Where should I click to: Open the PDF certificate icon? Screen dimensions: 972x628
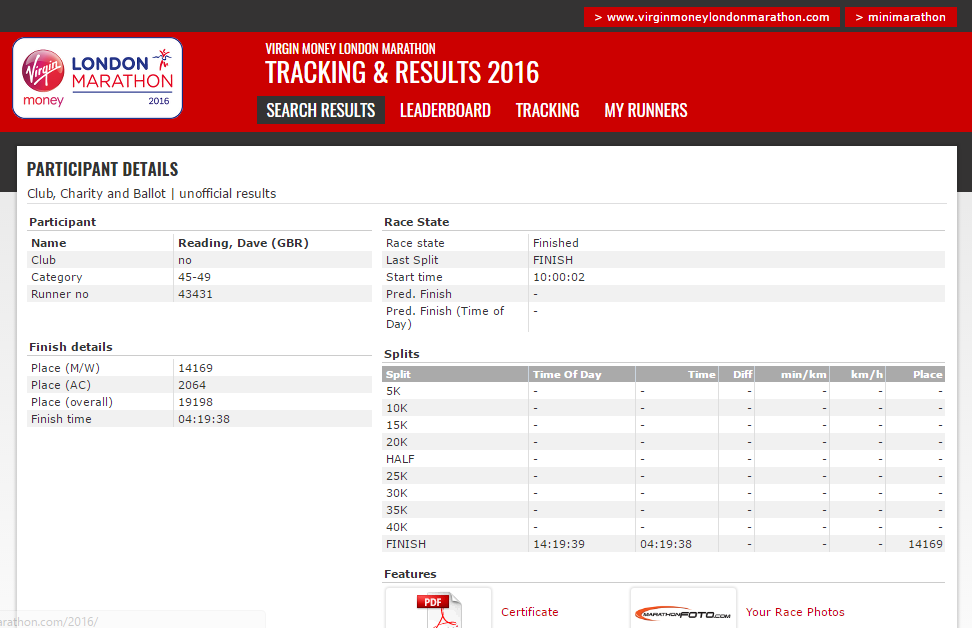[x=439, y=609]
